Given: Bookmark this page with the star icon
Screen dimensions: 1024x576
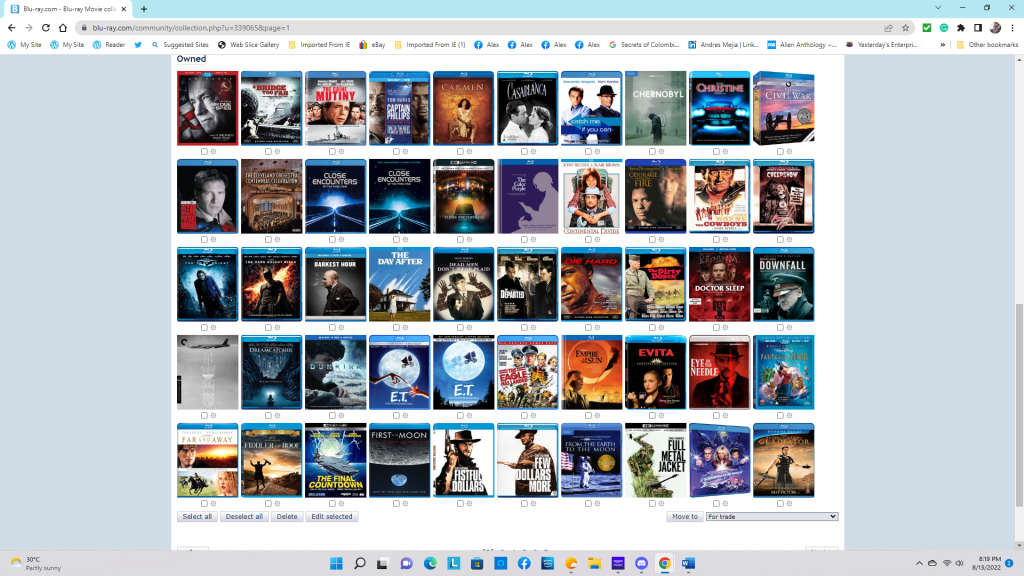Looking at the screenshot, I should coord(905,28).
